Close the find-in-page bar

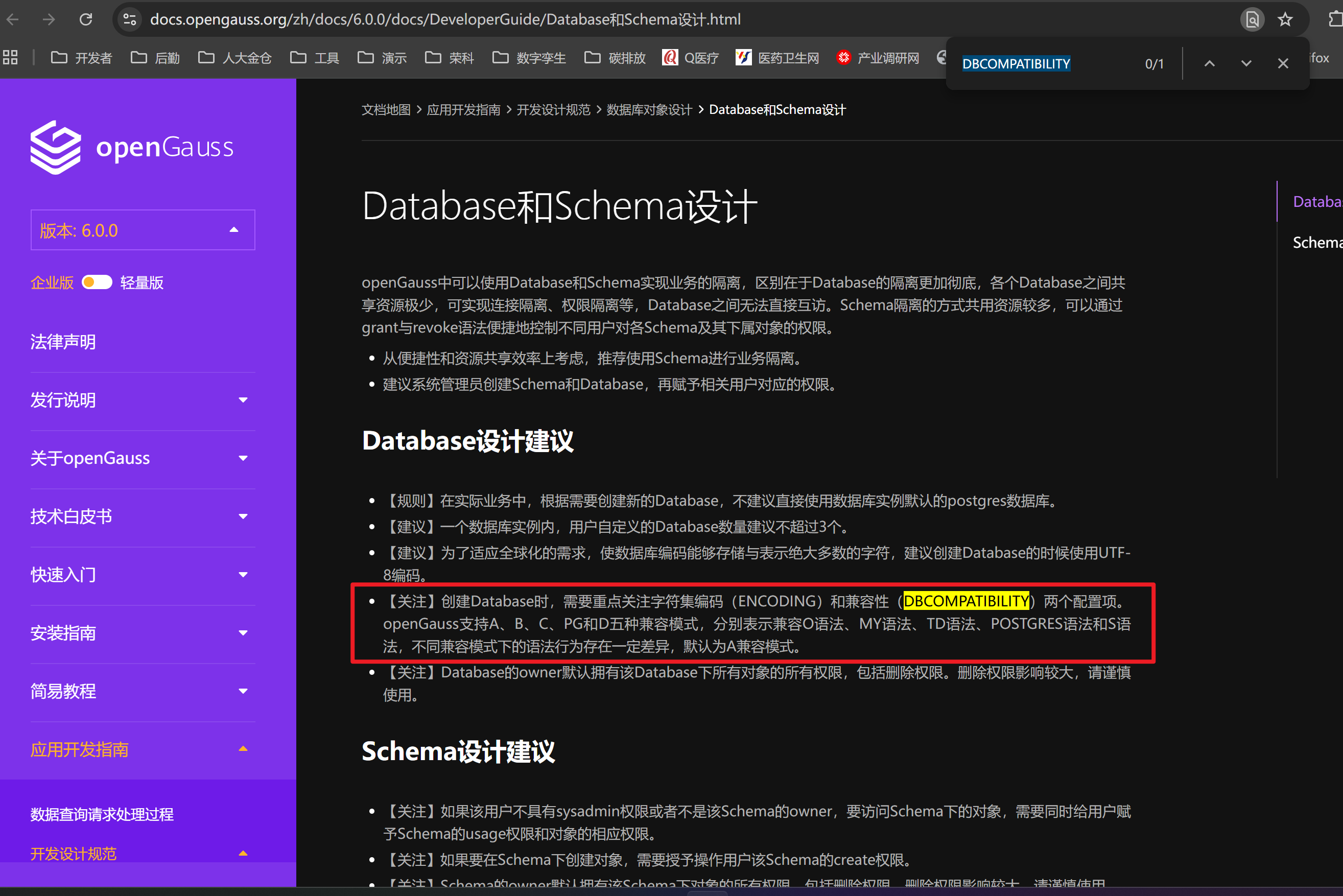1283,63
